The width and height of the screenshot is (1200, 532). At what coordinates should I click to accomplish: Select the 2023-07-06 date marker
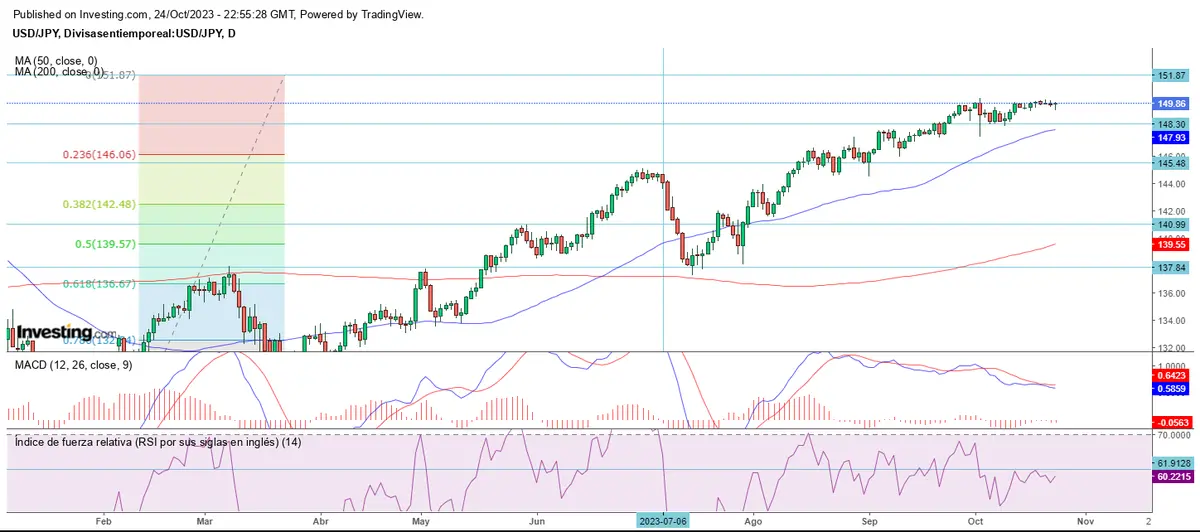coord(664,521)
